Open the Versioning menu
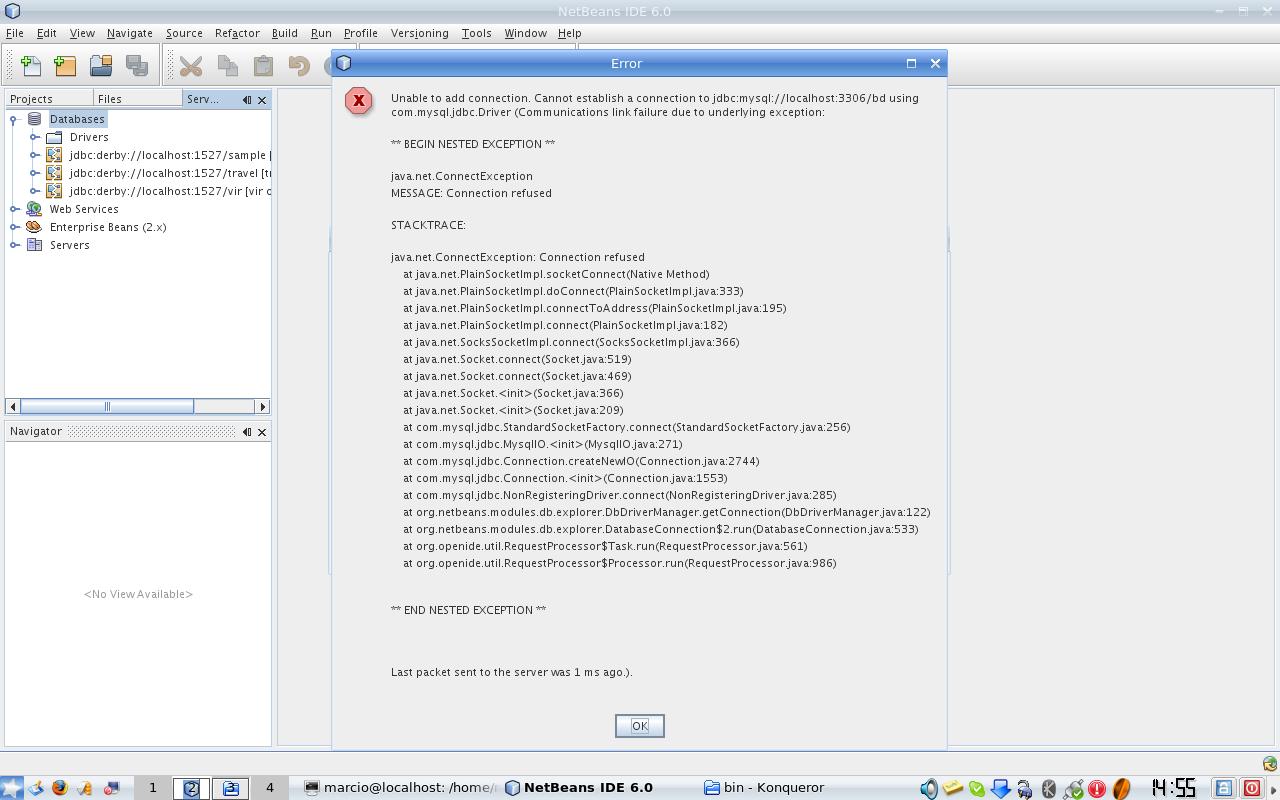Viewport: 1280px width, 800px height. (x=420, y=33)
